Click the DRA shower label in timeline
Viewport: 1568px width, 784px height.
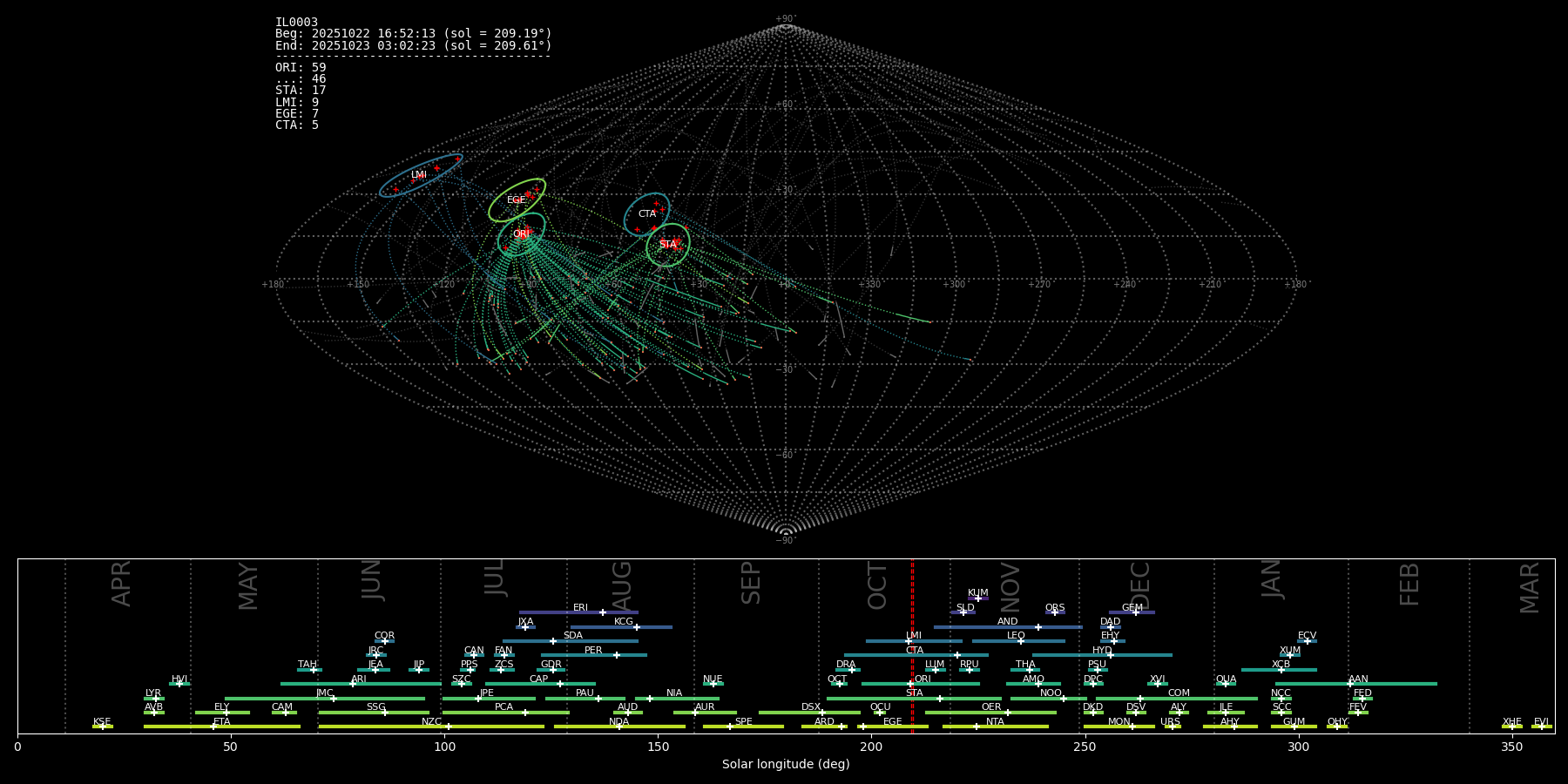coord(846,665)
